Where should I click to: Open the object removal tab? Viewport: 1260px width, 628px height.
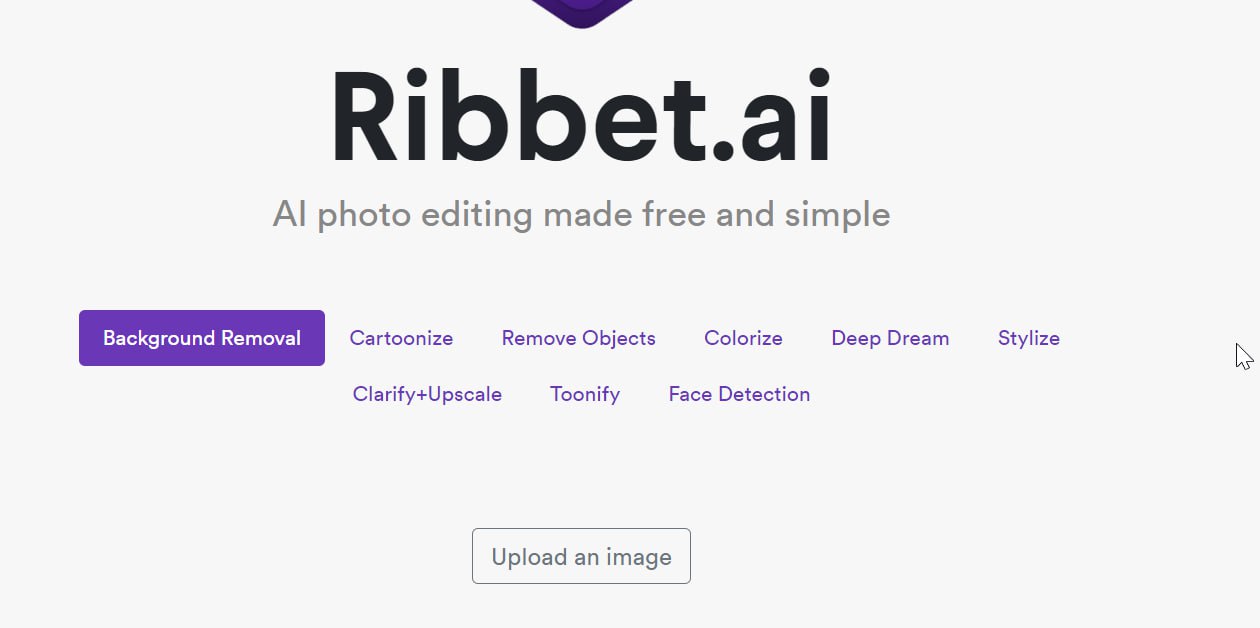point(579,338)
